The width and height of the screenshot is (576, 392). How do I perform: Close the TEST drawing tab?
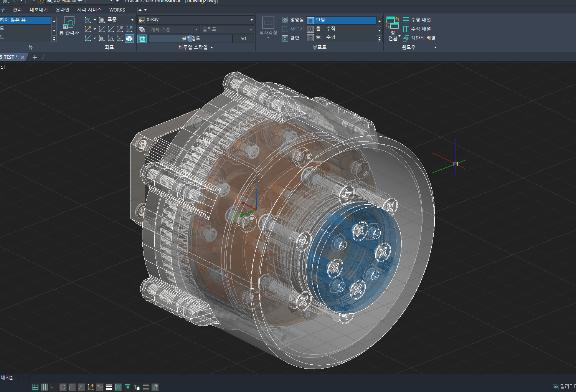22,57
